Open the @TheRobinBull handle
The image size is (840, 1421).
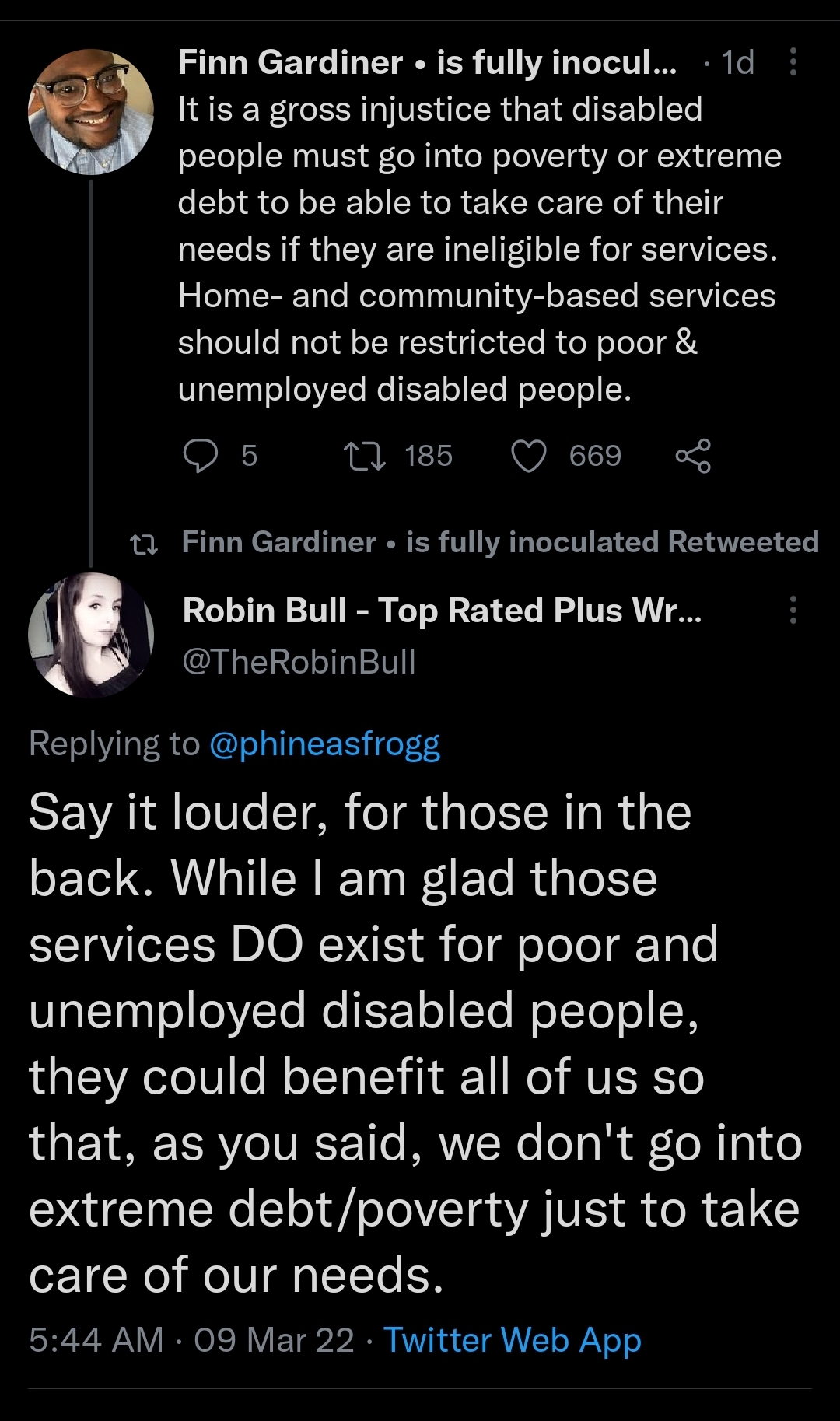[299, 662]
